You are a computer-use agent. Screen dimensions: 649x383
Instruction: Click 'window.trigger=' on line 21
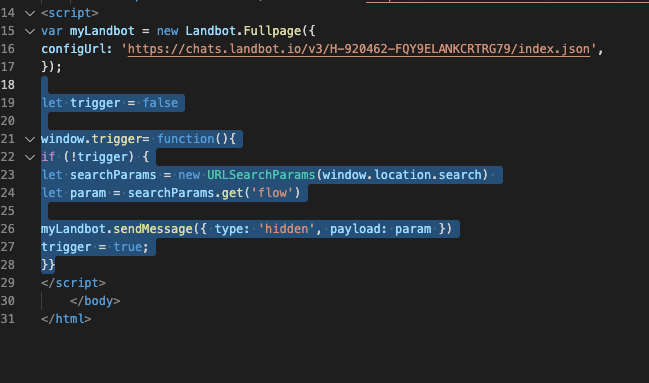(95, 139)
